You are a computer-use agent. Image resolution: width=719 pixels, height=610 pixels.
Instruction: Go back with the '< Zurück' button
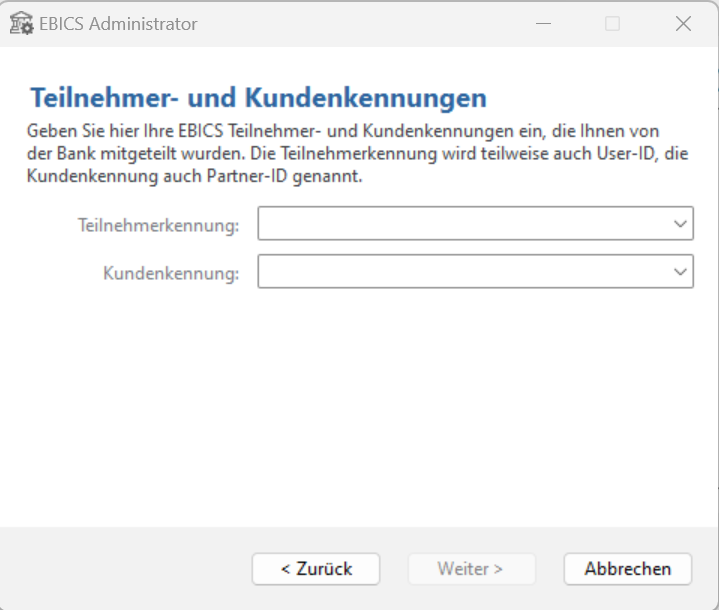[316, 569]
